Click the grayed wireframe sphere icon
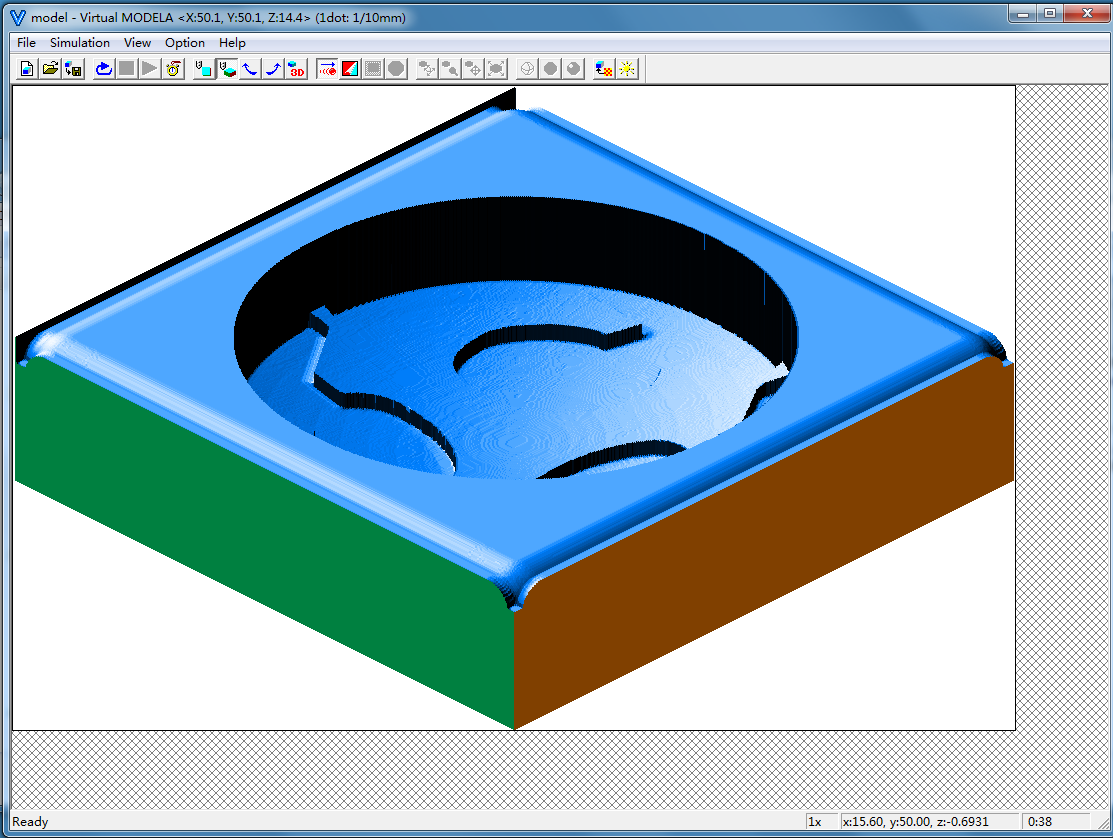Viewport: 1113px width, 838px height. pyautogui.click(x=527, y=69)
